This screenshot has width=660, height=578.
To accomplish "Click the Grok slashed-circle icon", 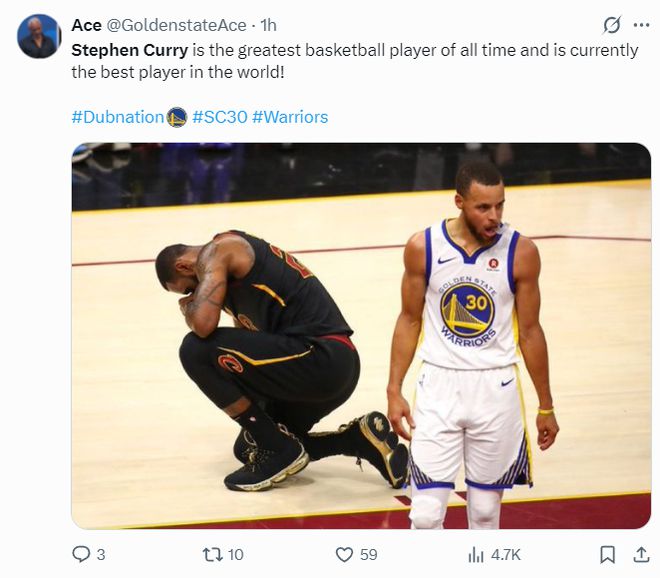I will 612,25.
